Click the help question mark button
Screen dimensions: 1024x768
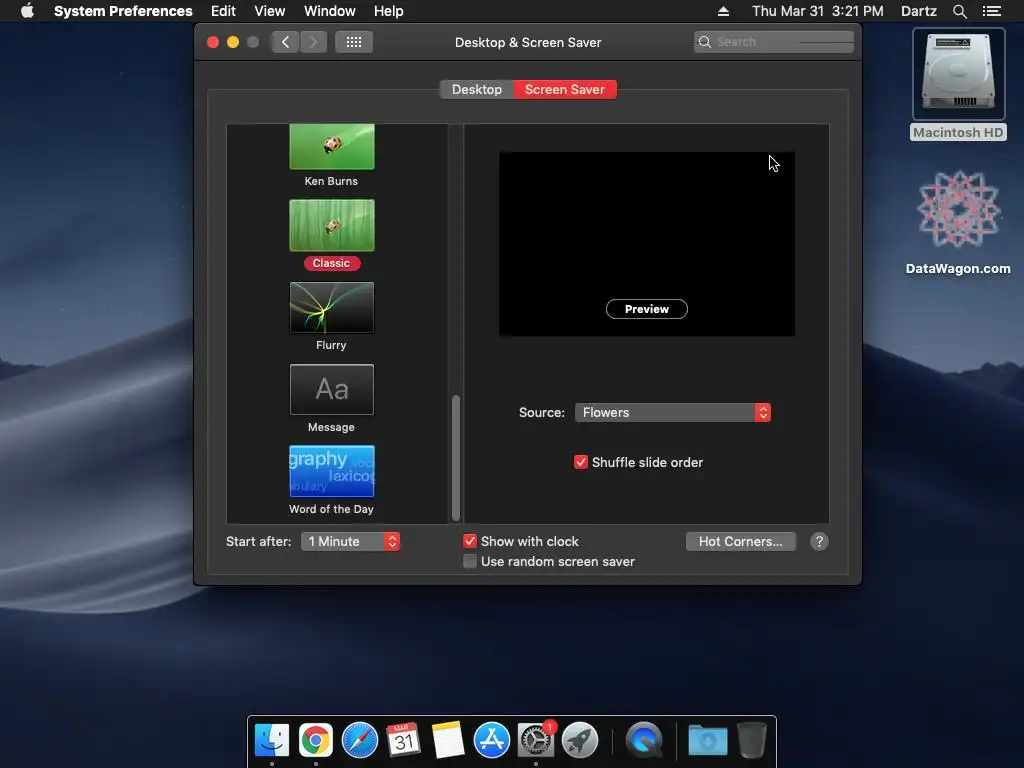(x=819, y=541)
